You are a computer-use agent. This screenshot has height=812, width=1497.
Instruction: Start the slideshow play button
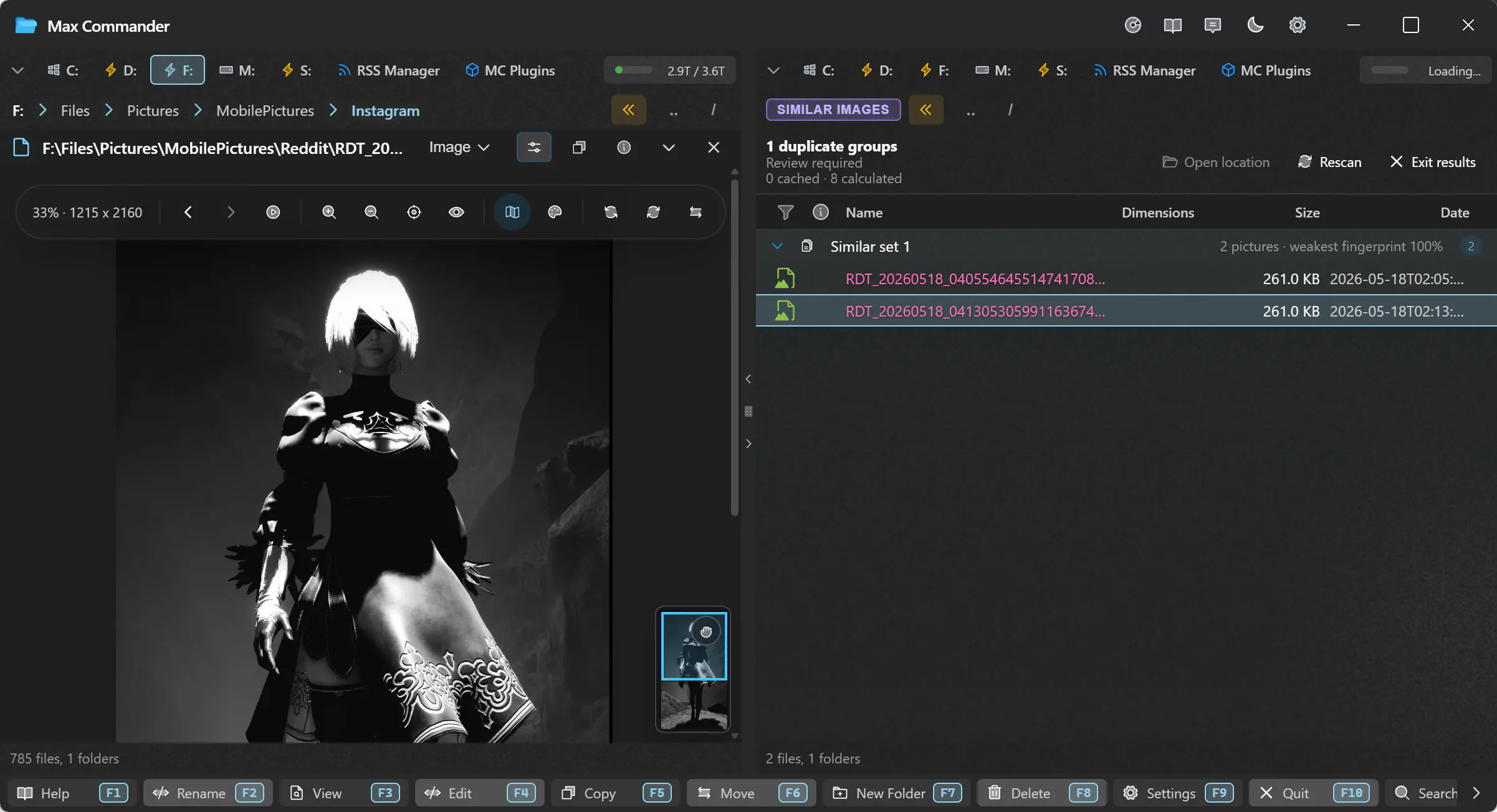[x=273, y=213]
